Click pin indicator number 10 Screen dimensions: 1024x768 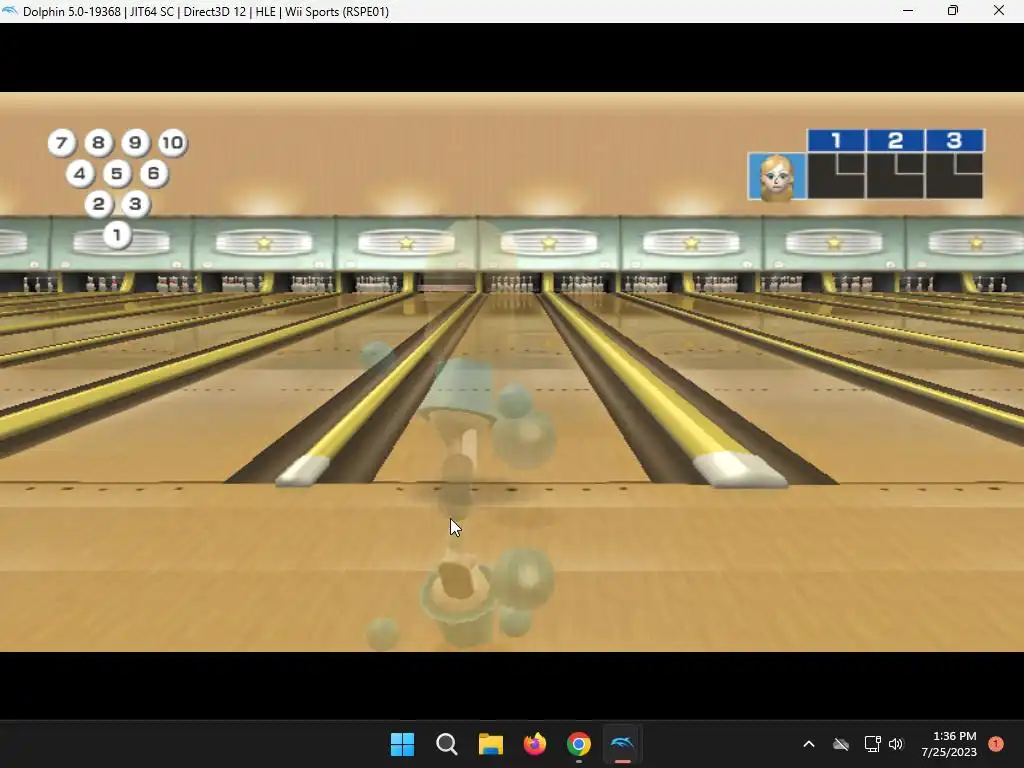pos(172,142)
